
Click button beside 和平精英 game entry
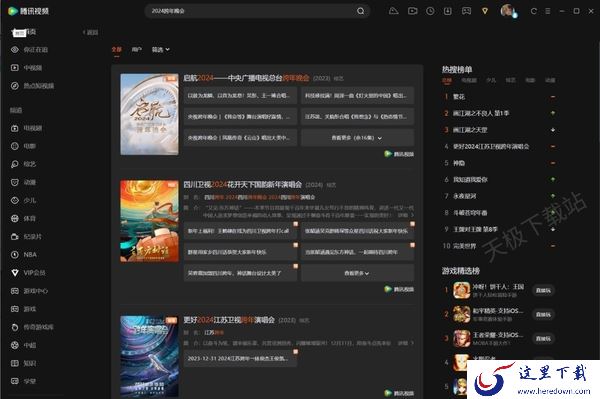pyautogui.click(x=543, y=314)
